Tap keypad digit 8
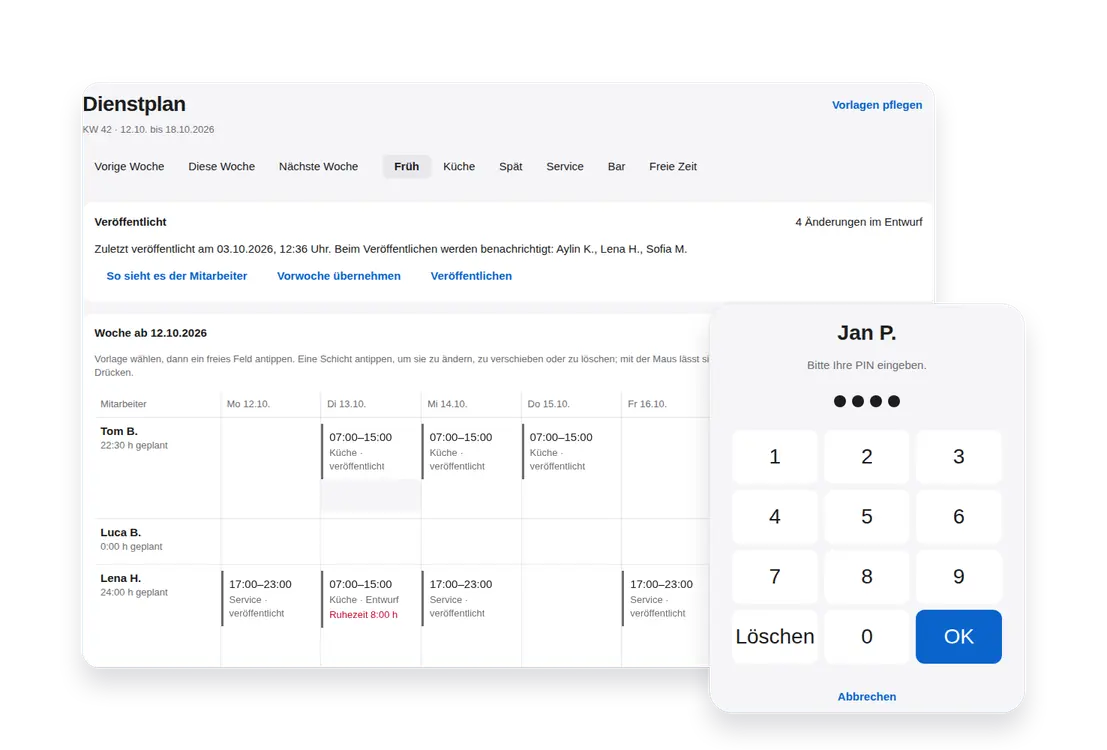The width and height of the screenshot is (1107, 750). click(867, 577)
